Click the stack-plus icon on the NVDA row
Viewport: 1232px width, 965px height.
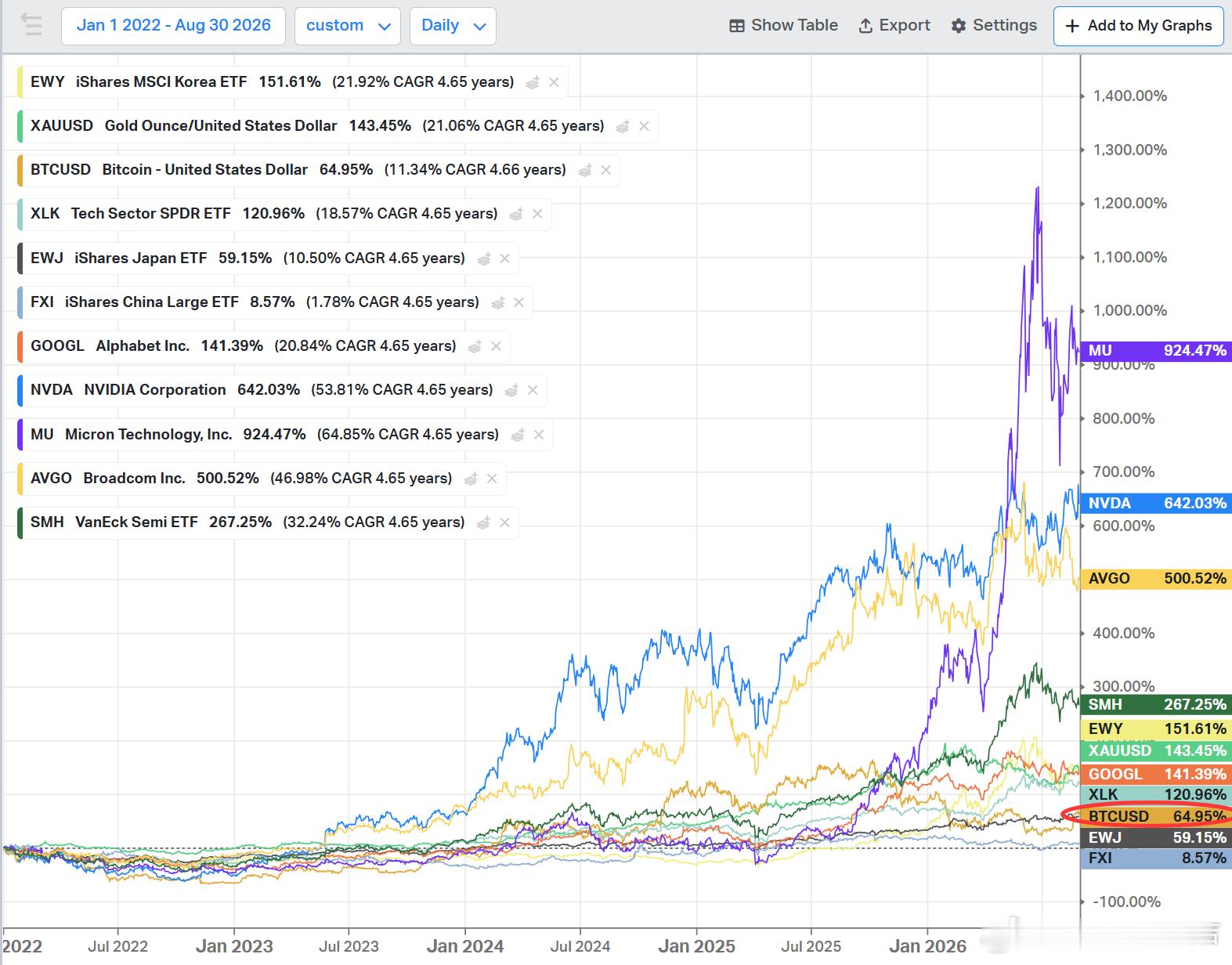(x=511, y=390)
